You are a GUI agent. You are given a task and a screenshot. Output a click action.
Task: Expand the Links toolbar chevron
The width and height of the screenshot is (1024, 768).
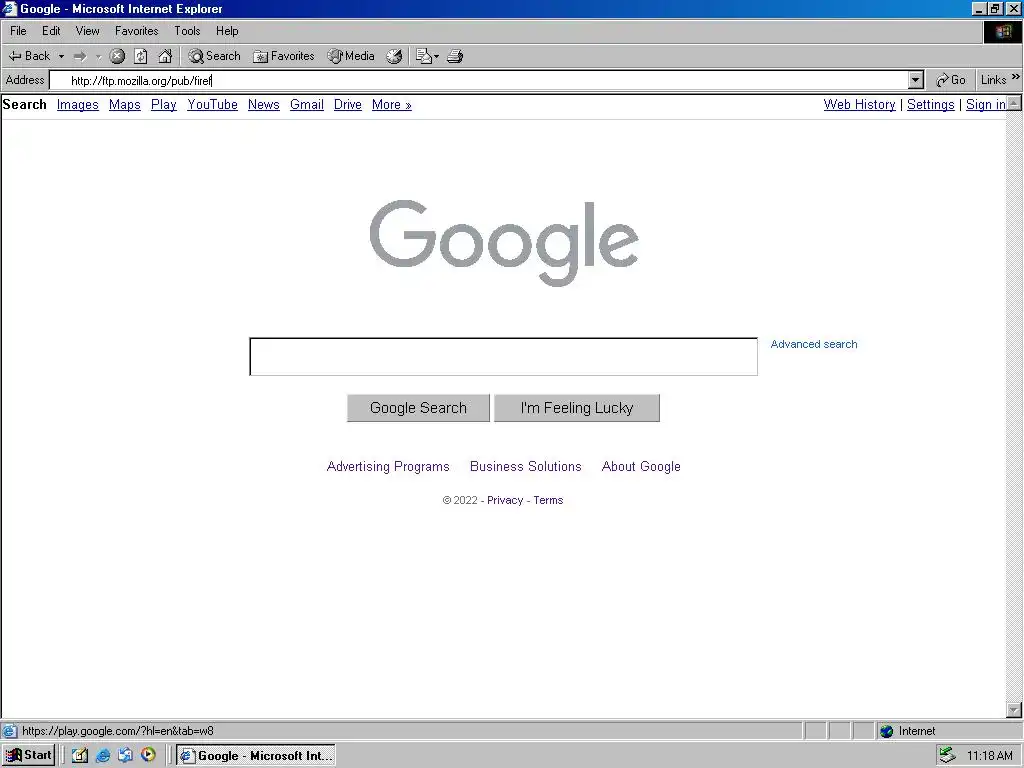click(x=1016, y=77)
